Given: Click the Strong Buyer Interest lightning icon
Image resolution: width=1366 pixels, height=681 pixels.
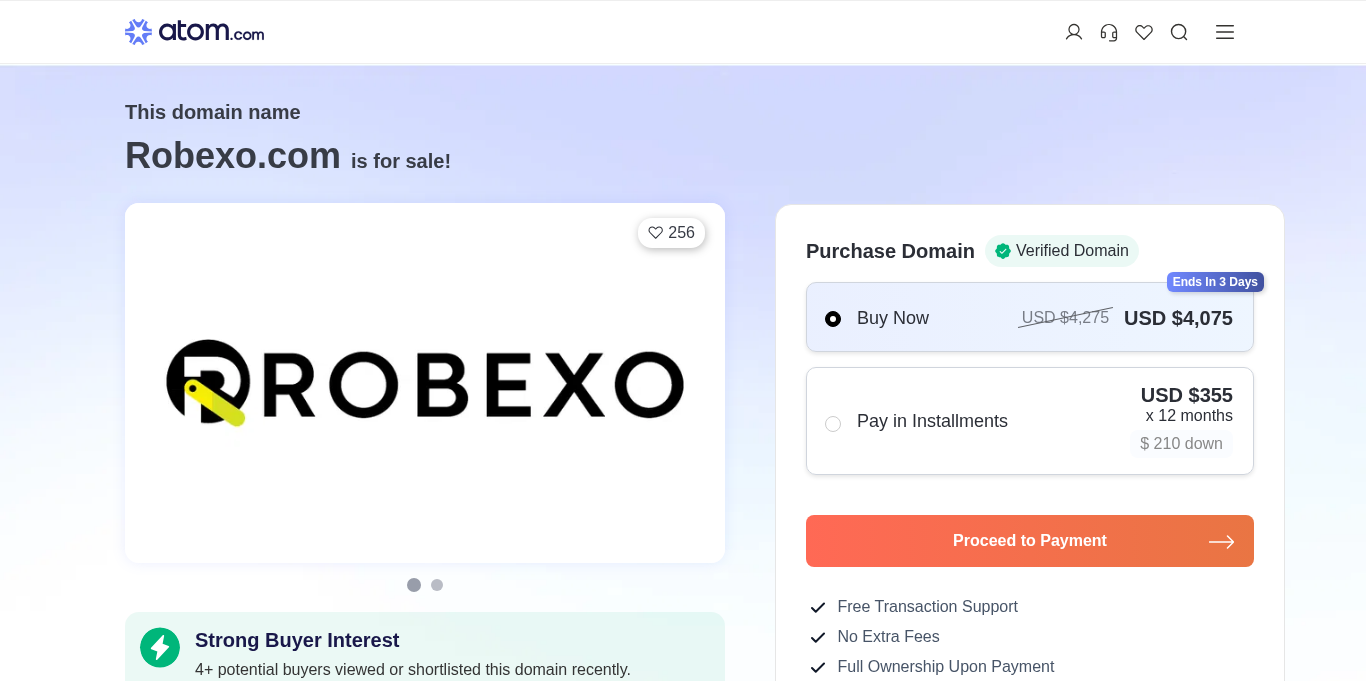Looking at the screenshot, I should tap(160, 648).
